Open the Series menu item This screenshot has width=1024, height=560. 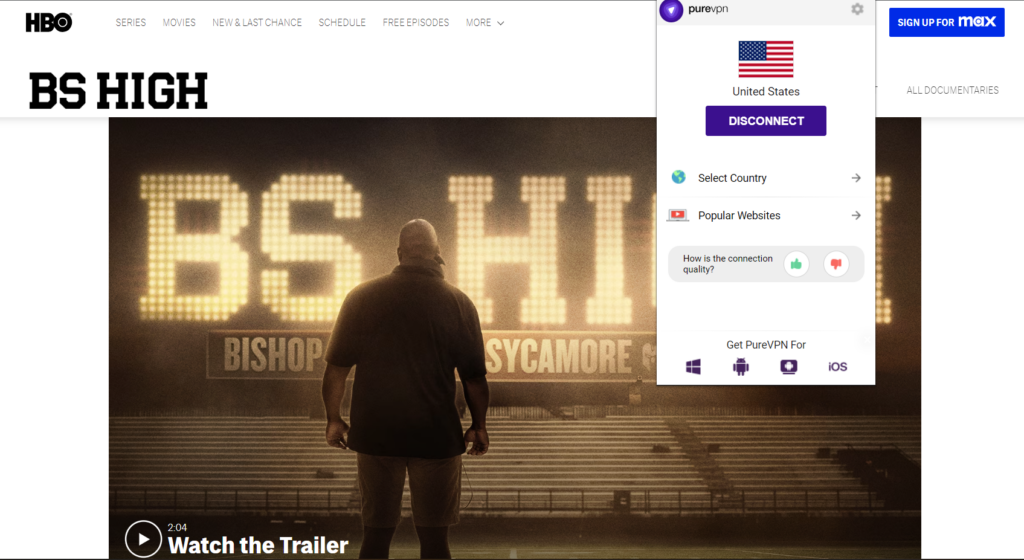click(x=130, y=22)
